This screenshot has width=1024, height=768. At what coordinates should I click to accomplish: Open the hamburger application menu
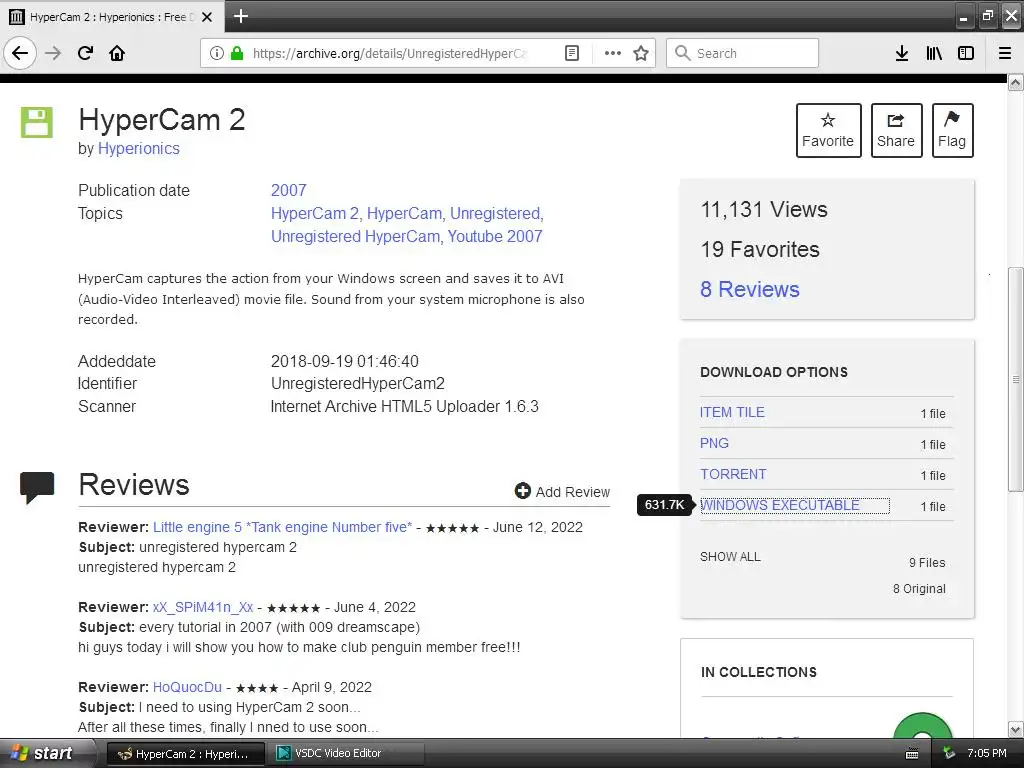coord(1005,53)
